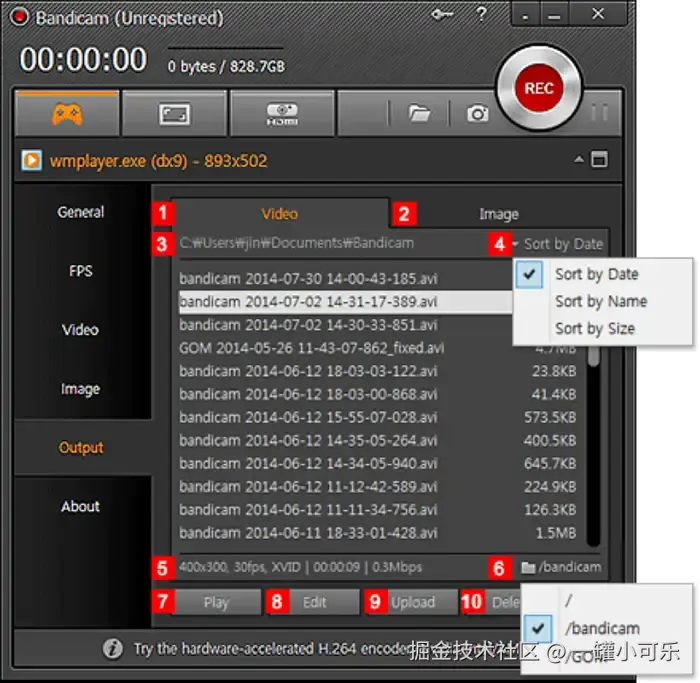Start recording with the red REC button
The width and height of the screenshot is (700, 683).
click(539, 88)
